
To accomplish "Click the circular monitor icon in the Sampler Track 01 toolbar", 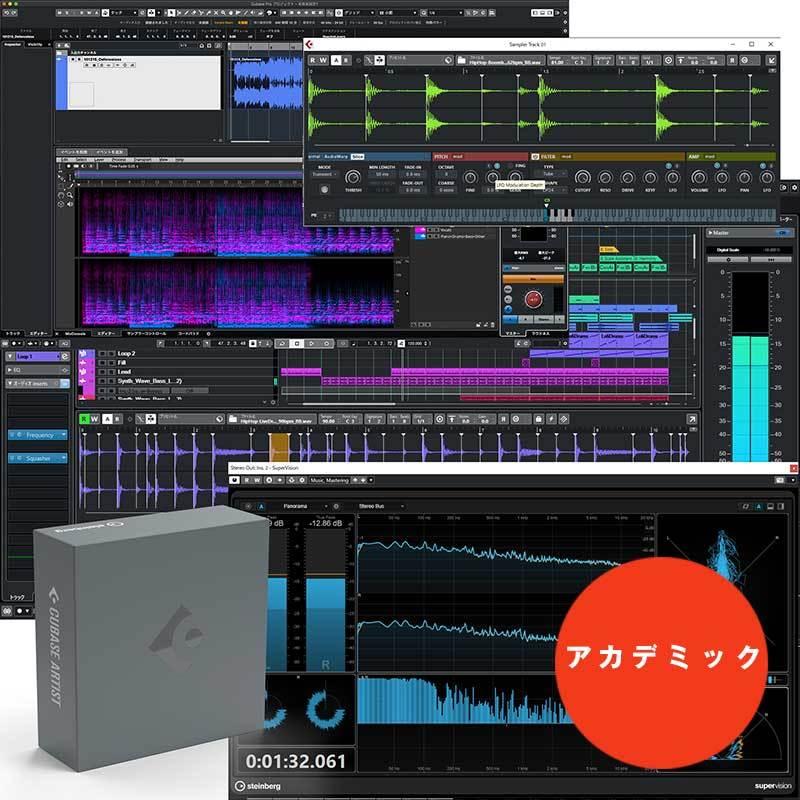I will pyautogui.click(x=668, y=60).
